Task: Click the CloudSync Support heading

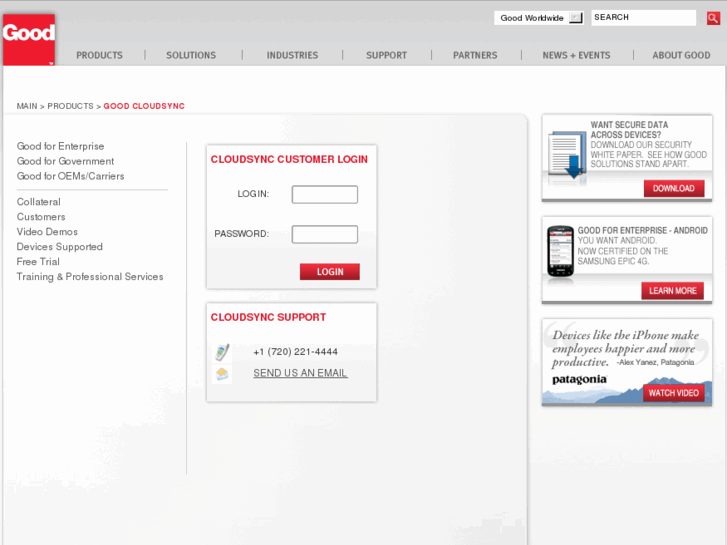Action: (268, 317)
